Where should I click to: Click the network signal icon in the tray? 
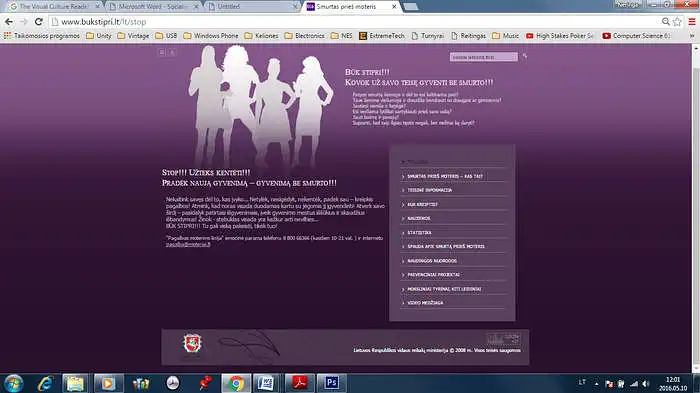tap(634, 384)
